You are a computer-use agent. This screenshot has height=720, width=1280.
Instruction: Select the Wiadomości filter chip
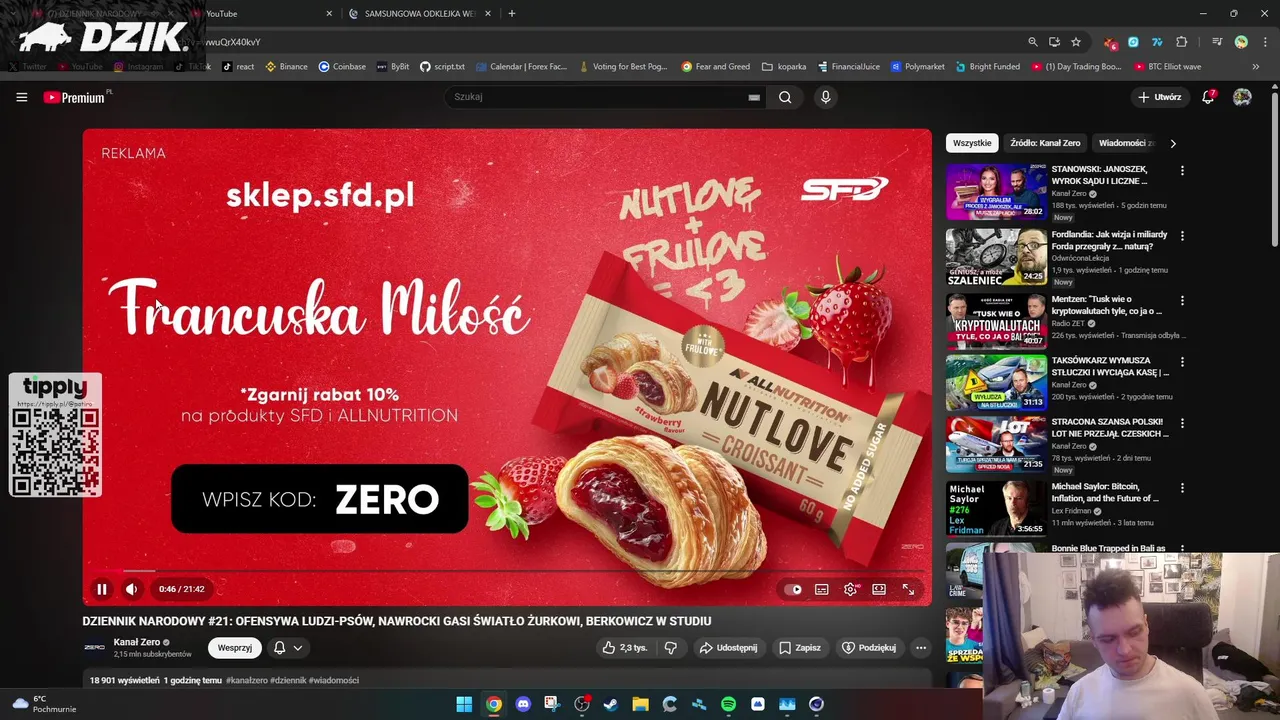tap(1126, 143)
